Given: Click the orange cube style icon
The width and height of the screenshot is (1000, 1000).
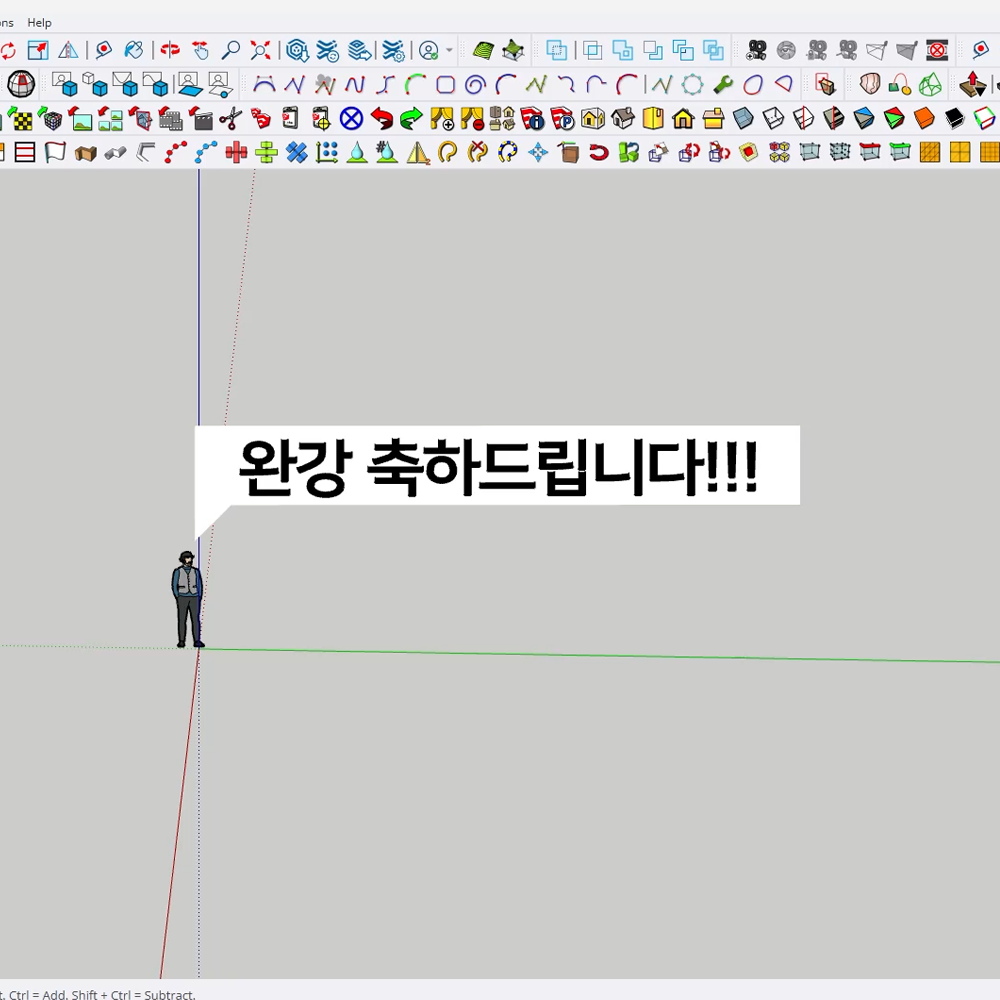Looking at the screenshot, I should [924, 120].
